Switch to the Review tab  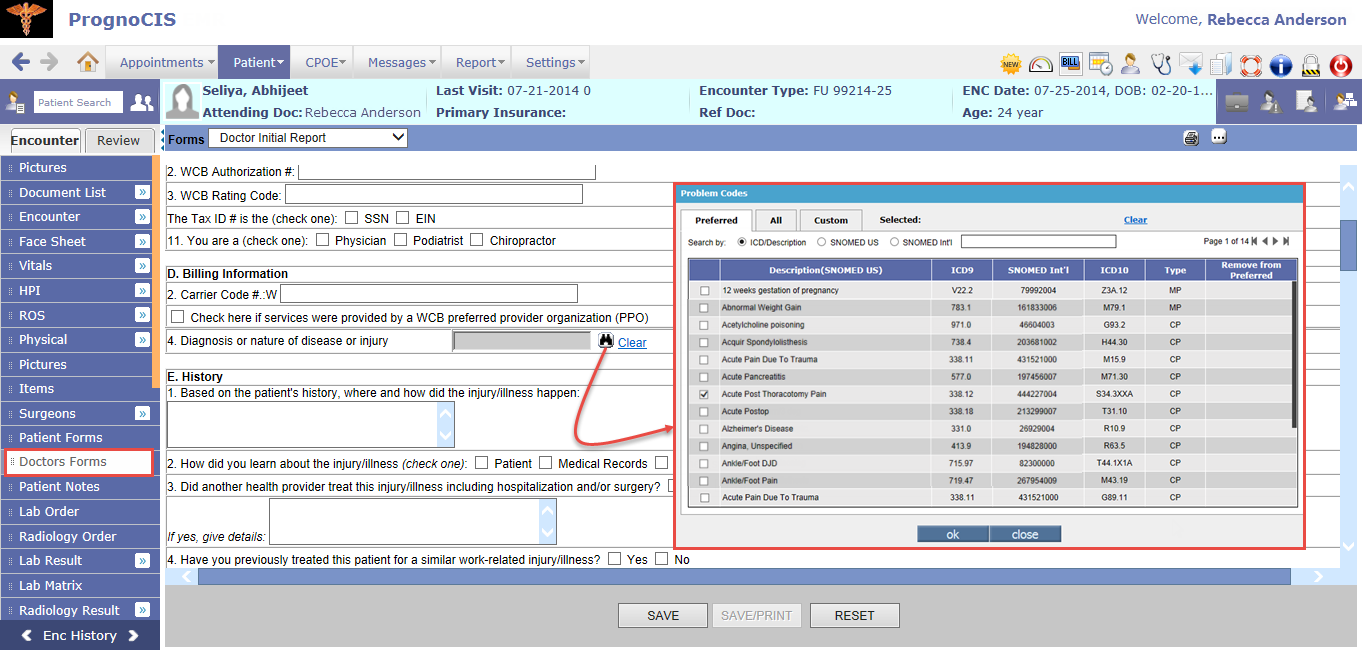[x=119, y=141]
